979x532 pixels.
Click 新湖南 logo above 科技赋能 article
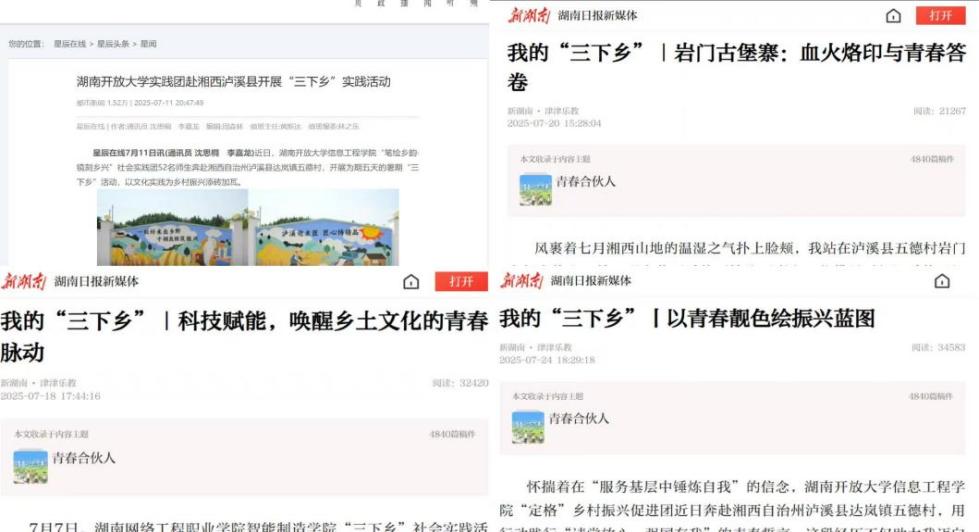click(24, 282)
